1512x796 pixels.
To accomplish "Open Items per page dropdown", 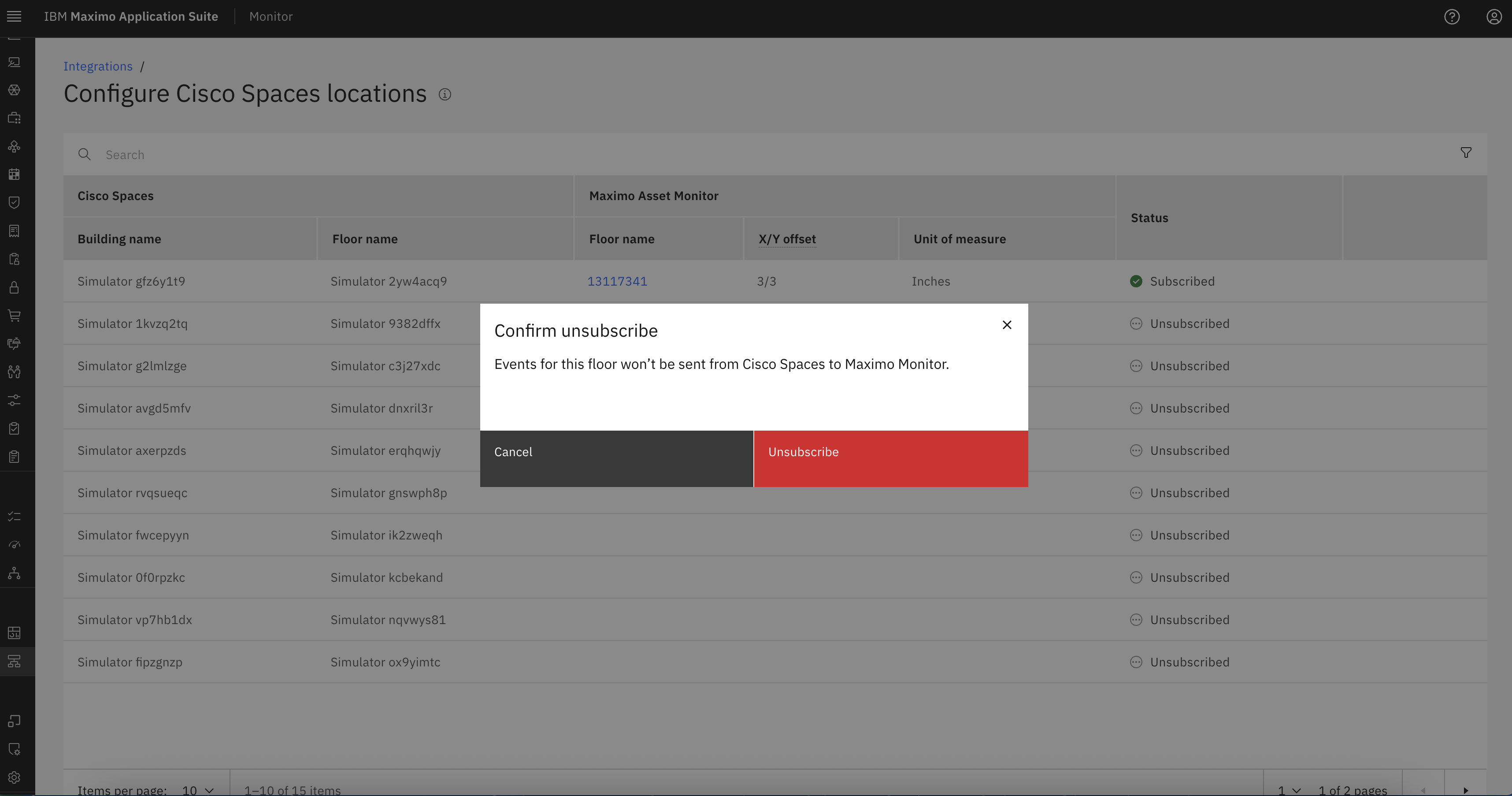I will coord(198,789).
